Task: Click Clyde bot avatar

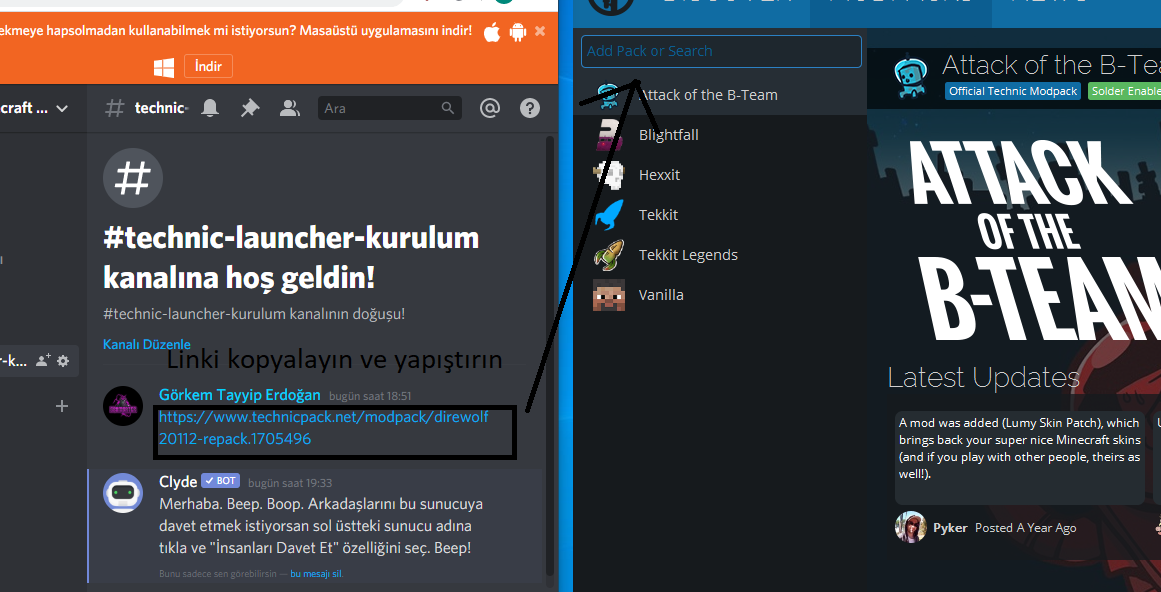Action: click(123, 493)
